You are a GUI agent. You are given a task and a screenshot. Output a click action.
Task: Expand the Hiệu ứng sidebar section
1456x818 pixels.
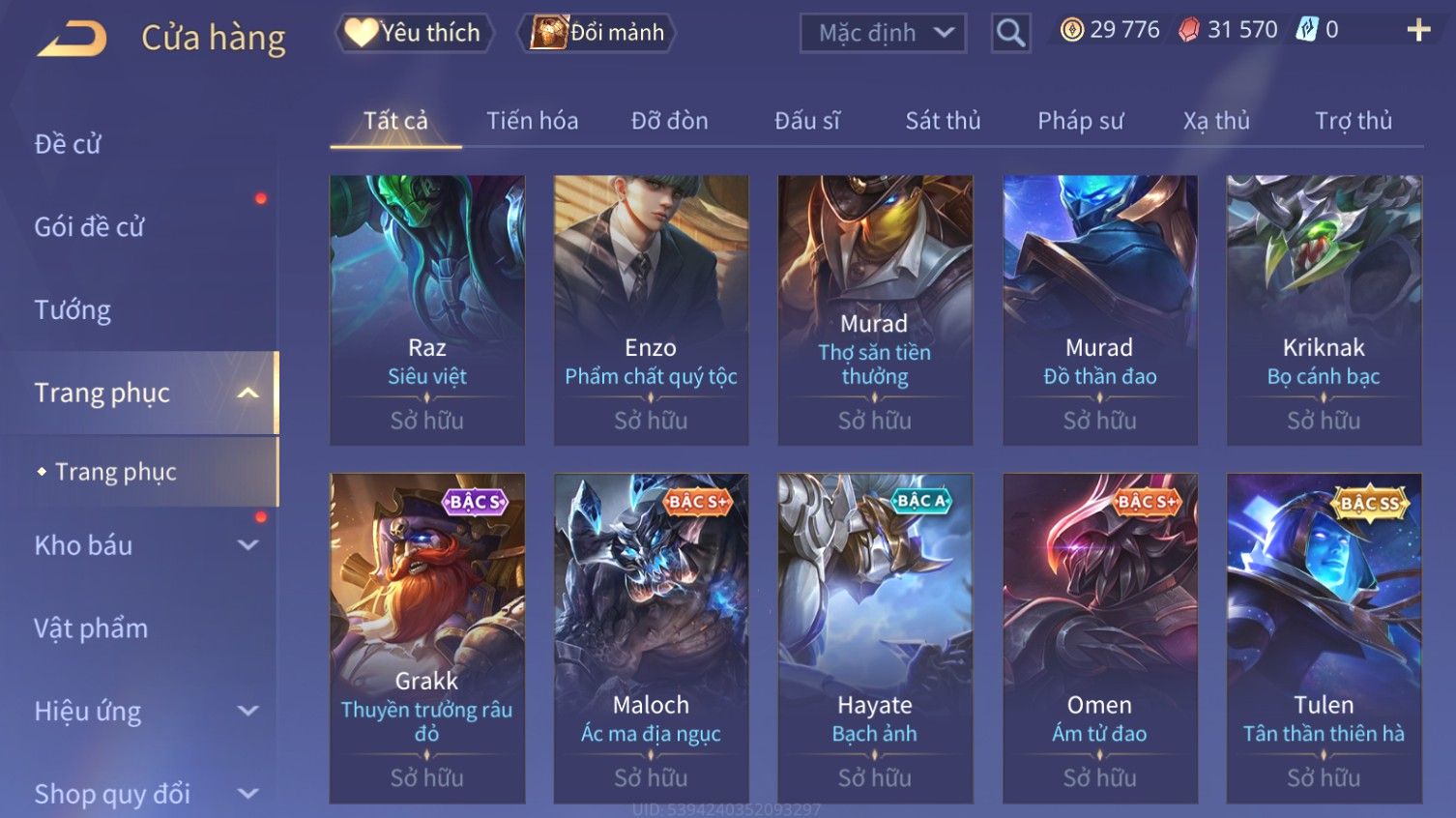[x=248, y=711]
